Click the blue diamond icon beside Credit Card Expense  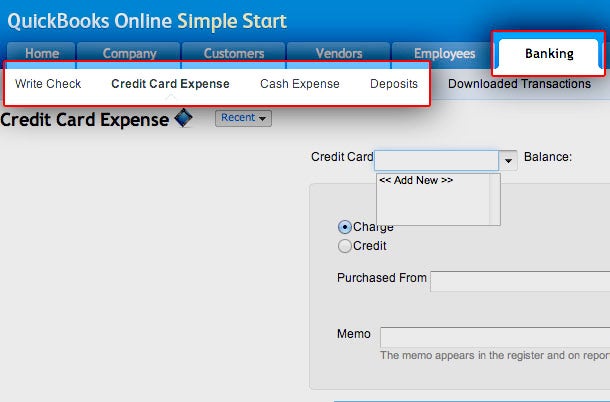point(183,118)
